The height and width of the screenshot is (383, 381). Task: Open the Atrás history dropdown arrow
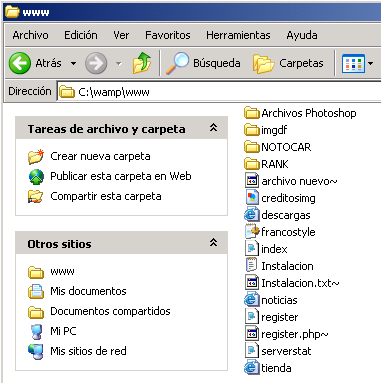tap(73, 63)
